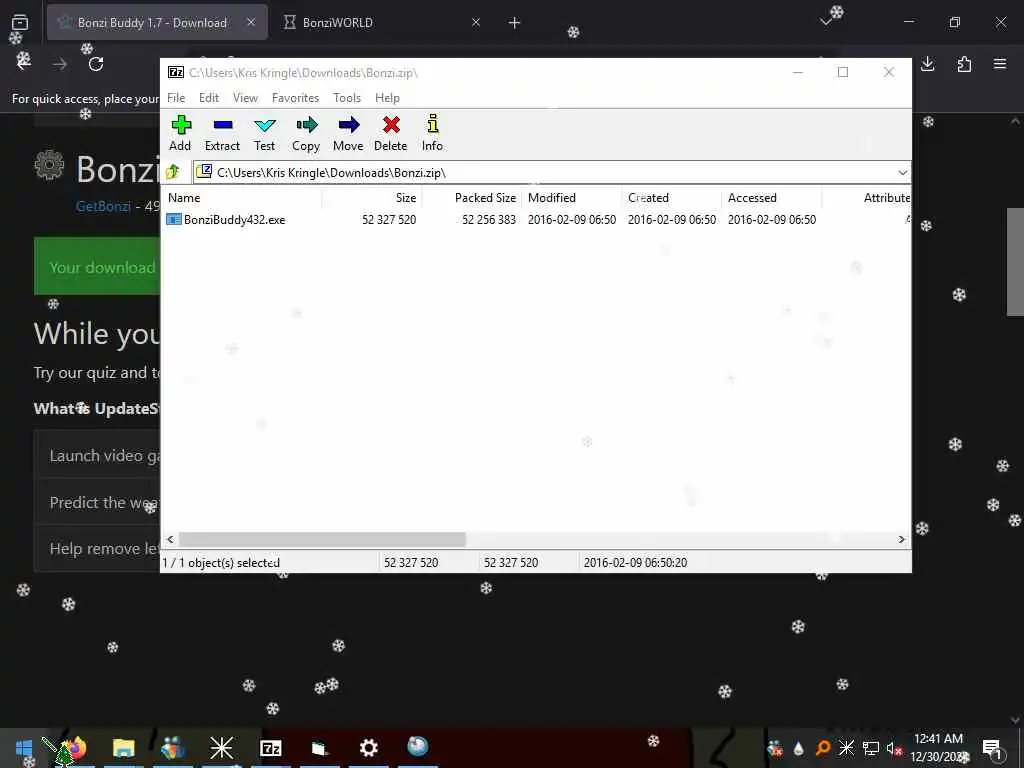Open the browser tab list dropdown
Viewport: 1024px width, 768px height.
tap(826, 22)
